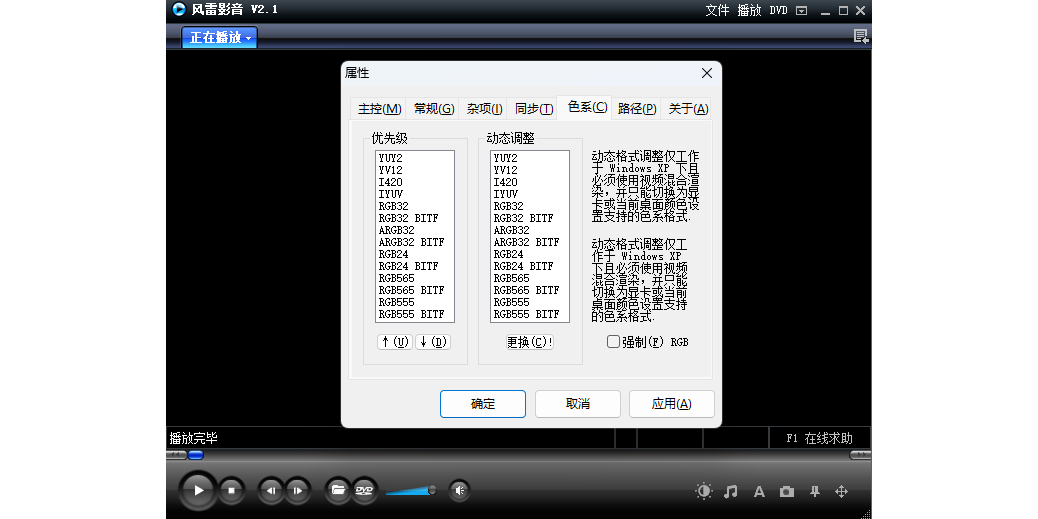Take a snapshot with the camera icon
The width and height of the screenshot is (1038, 519).
[x=787, y=491]
